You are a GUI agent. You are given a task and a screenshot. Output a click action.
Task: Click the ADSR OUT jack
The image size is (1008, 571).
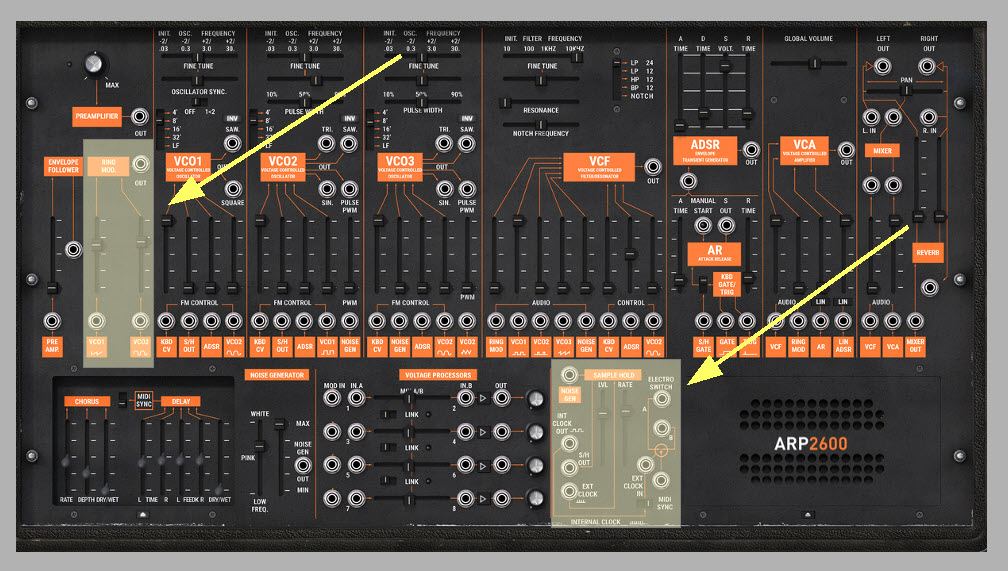pos(751,150)
